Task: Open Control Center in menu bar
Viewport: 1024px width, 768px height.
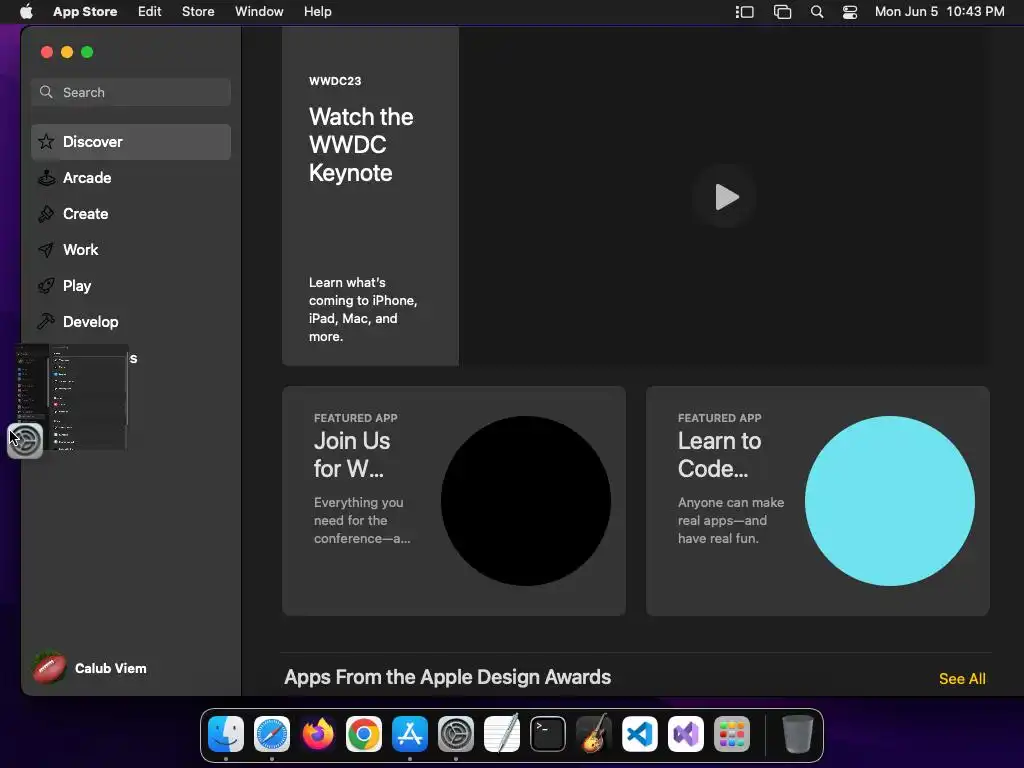Action: 850,12
